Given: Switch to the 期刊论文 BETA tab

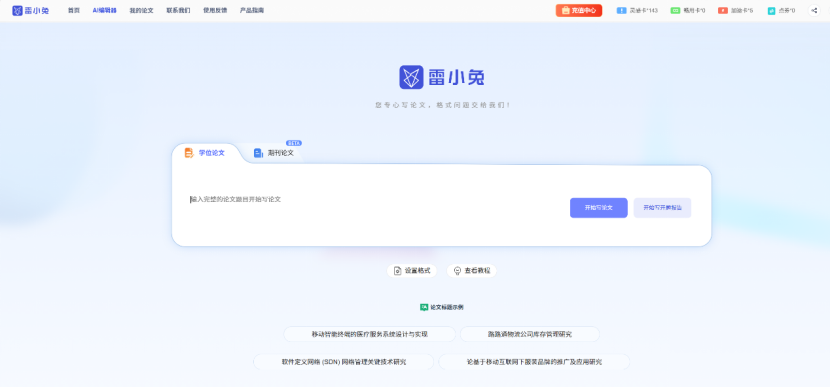Looking at the screenshot, I should coord(273,153).
